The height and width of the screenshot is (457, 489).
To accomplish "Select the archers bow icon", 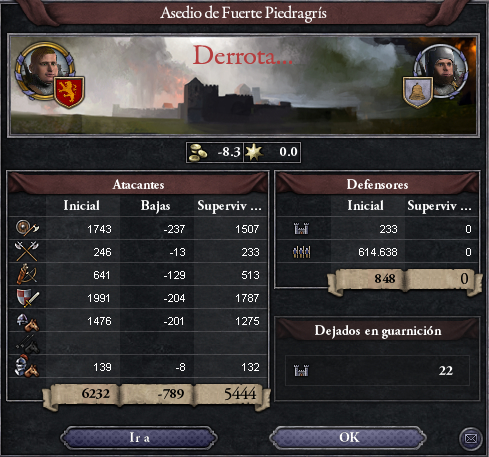I will (27, 274).
